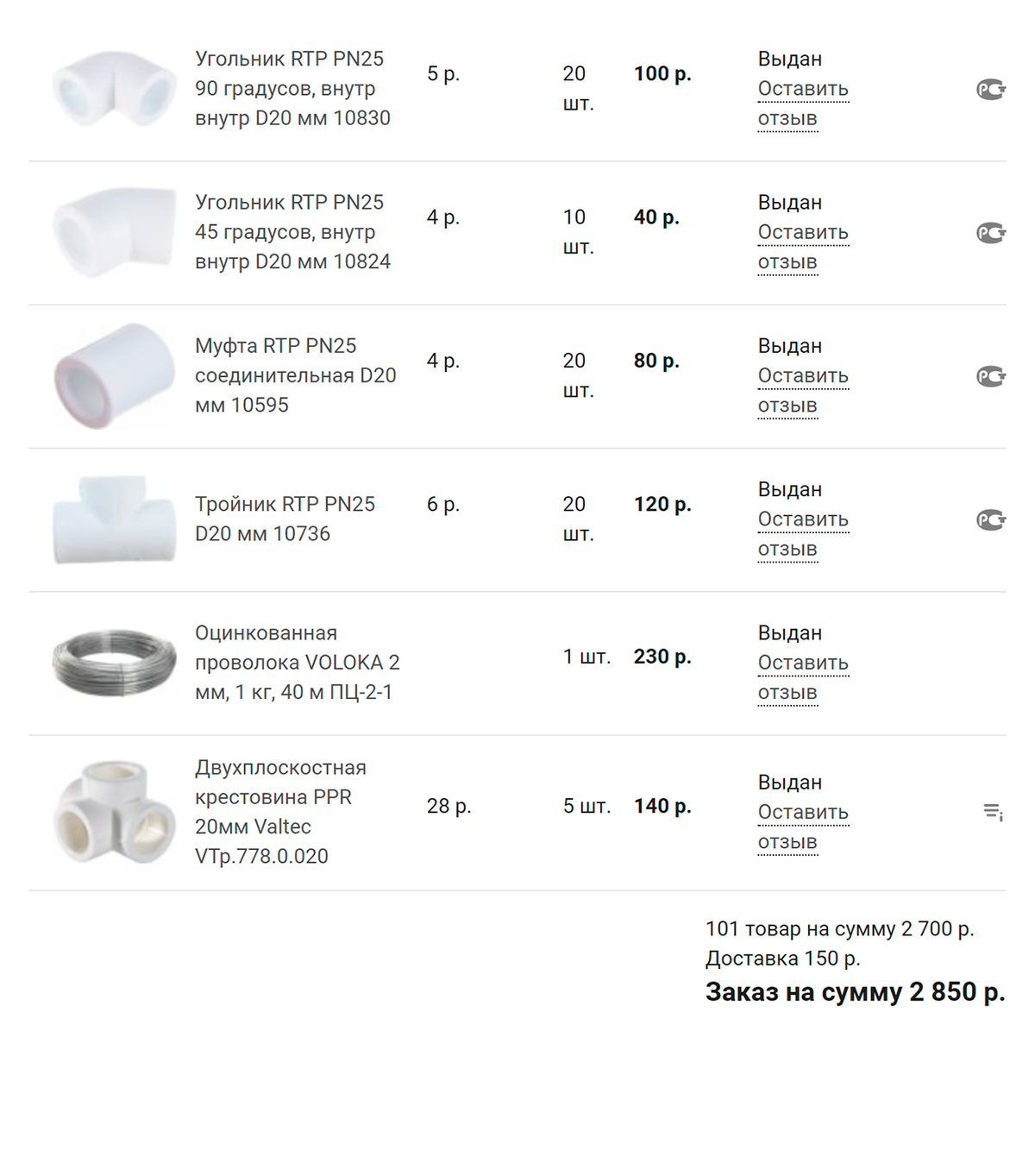Open the Угольник 90 градусов product image
This screenshot has height=1176, width=1035.
coord(114,89)
